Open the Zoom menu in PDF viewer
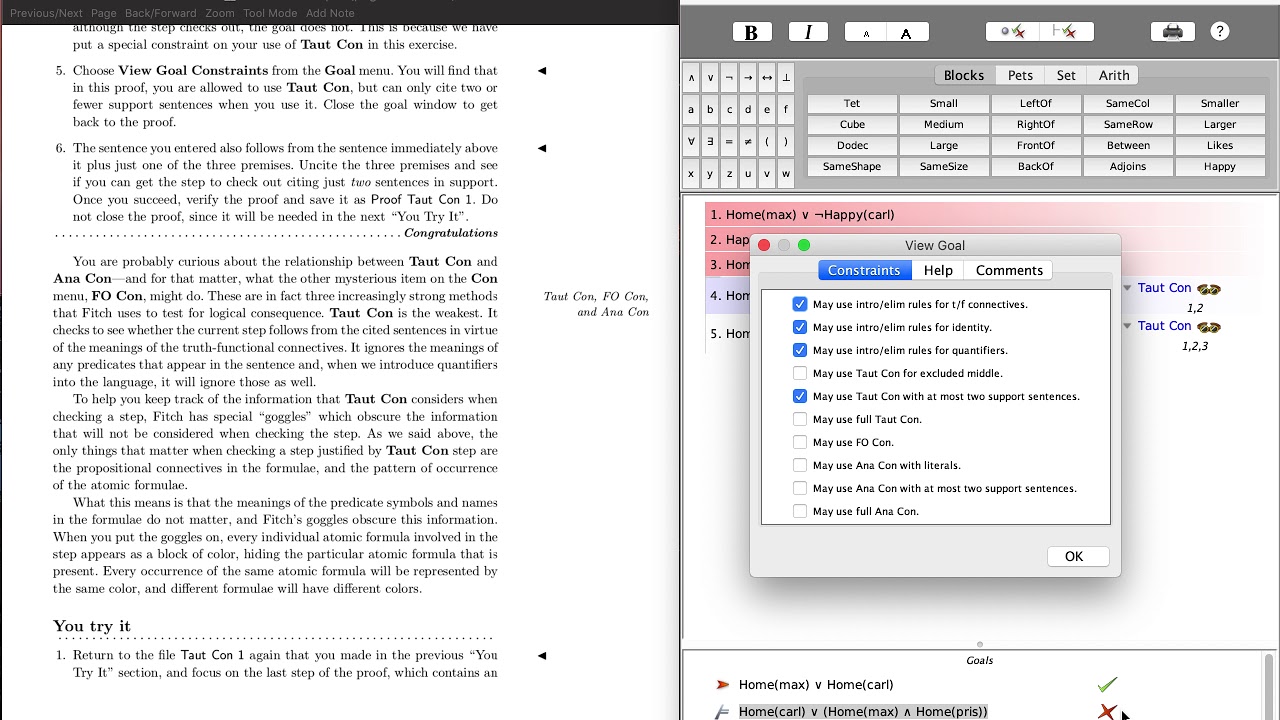 coord(220,13)
